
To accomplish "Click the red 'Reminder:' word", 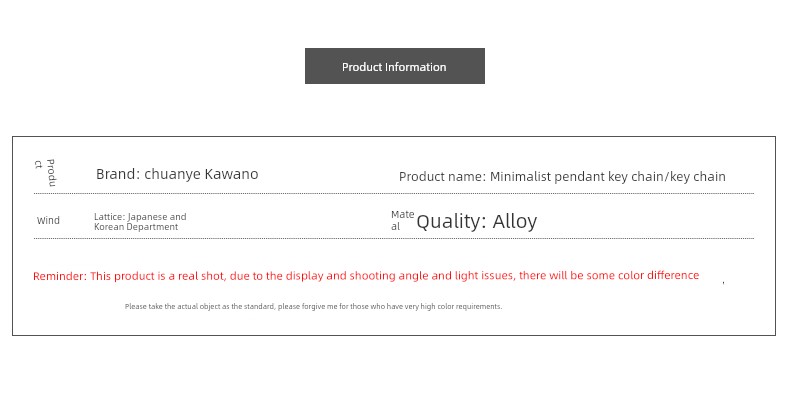I will tap(60, 276).
